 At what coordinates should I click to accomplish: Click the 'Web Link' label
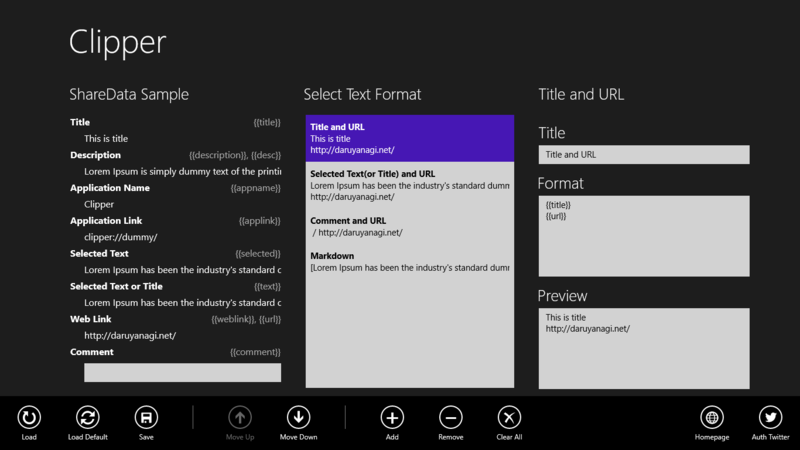click(91, 319)
